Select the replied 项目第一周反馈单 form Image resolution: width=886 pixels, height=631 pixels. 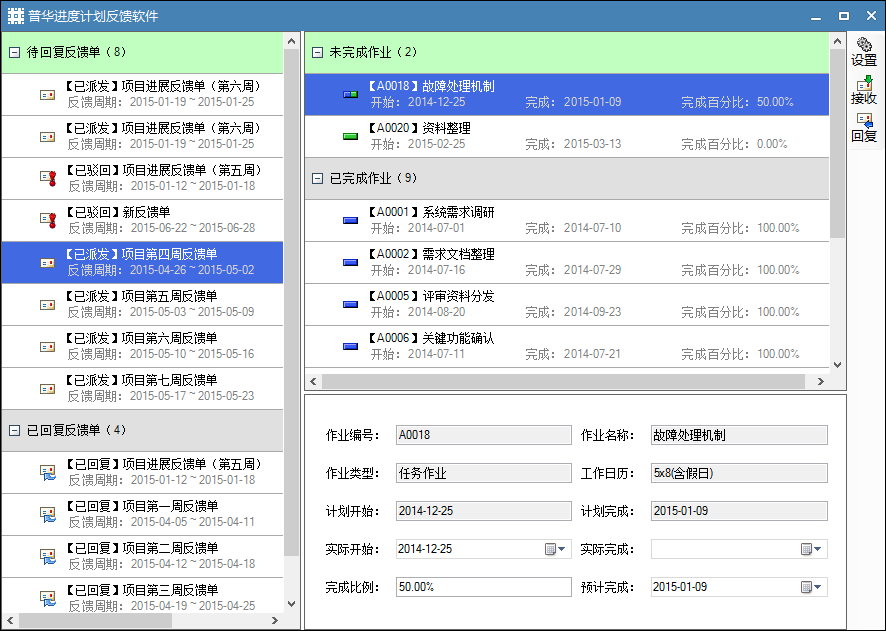point(142,514)
